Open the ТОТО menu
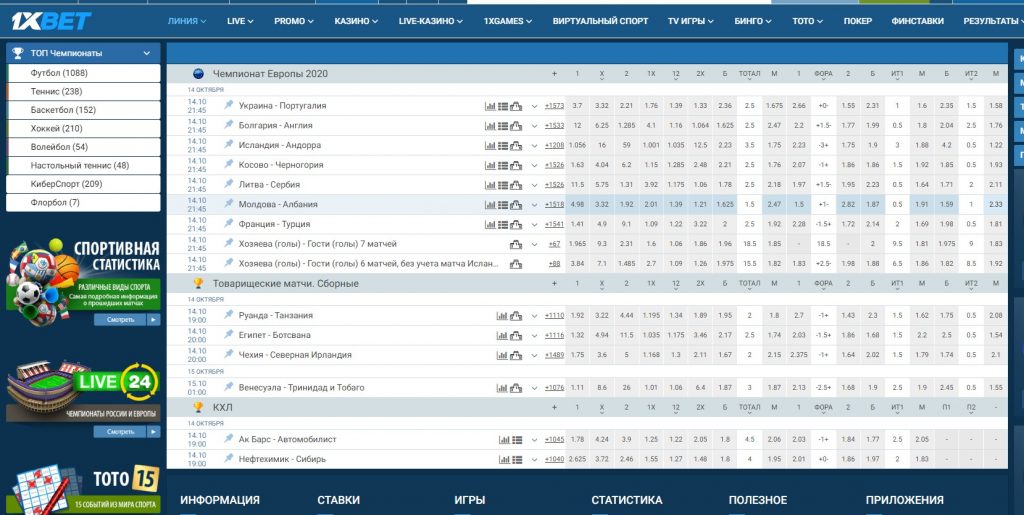Viewport: 1024px width, 515px height. tap(807, 21)
